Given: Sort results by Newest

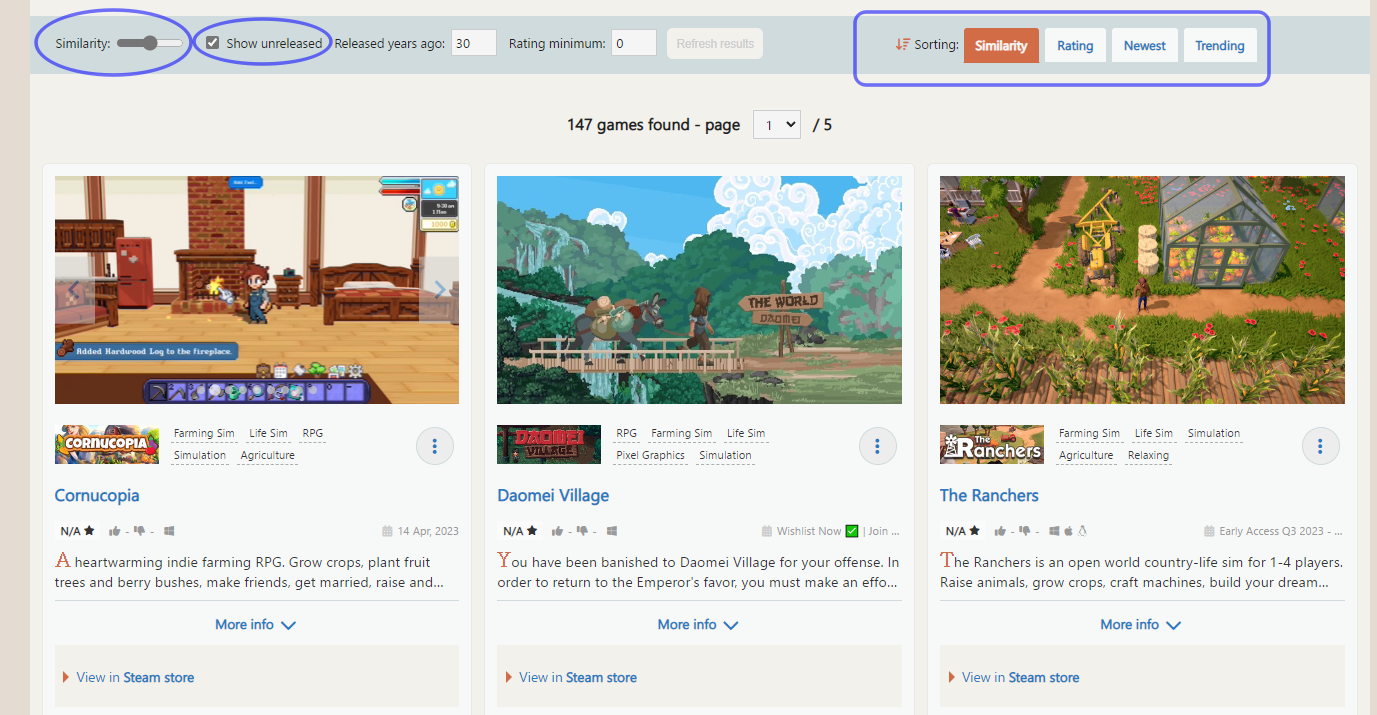Looking at the screenshot, I should [1144, 45].
